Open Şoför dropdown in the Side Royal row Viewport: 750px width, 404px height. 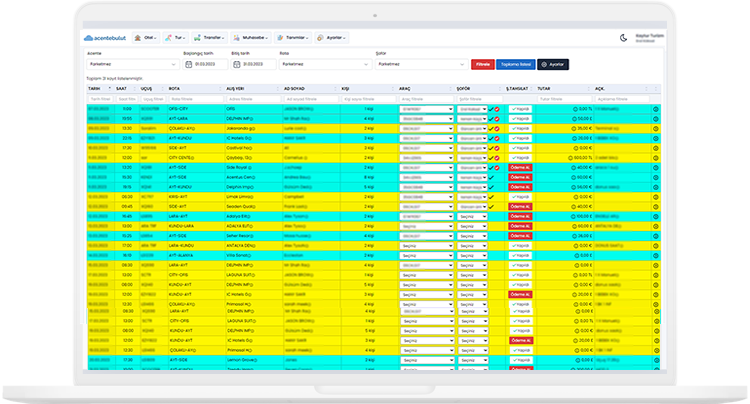click(472, 168)
